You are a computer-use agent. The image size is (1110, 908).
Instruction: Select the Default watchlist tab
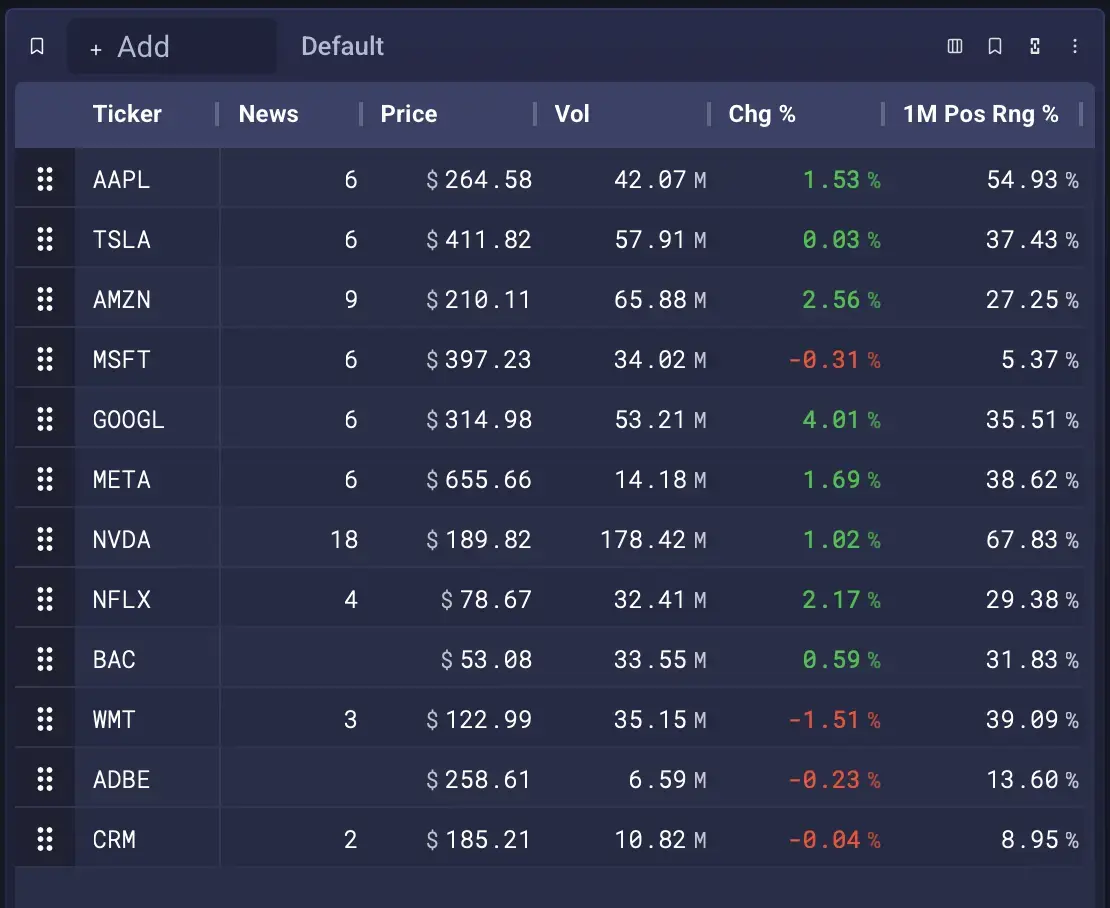(x=342, y=46)
